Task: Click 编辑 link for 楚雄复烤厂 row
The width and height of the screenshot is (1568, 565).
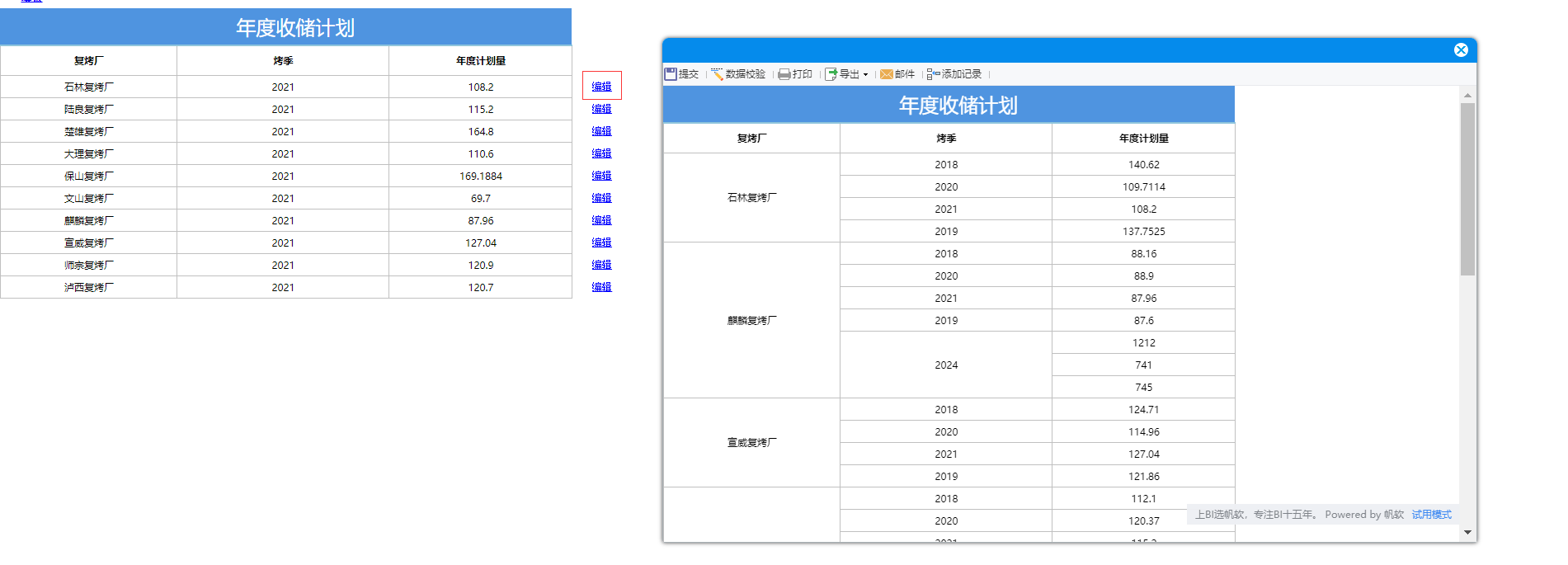Action: click(x=601, y=131)
